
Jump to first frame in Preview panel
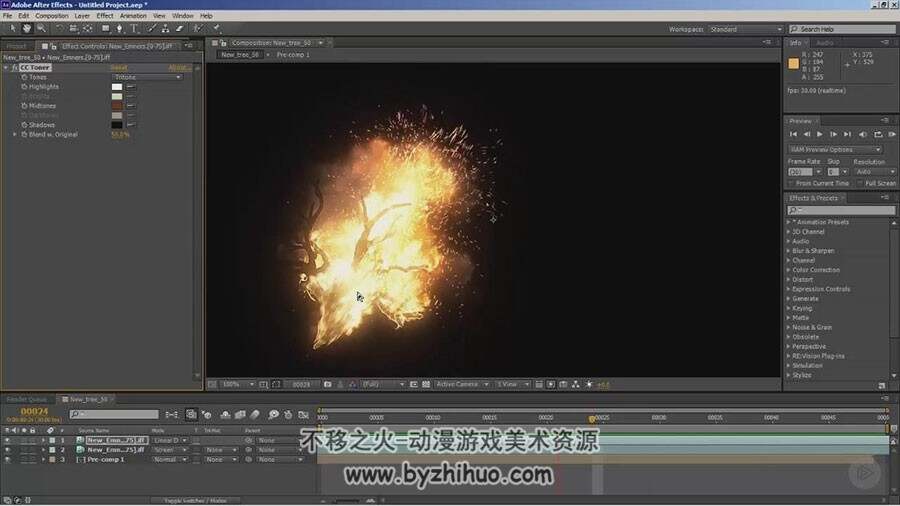pos(793,134)
